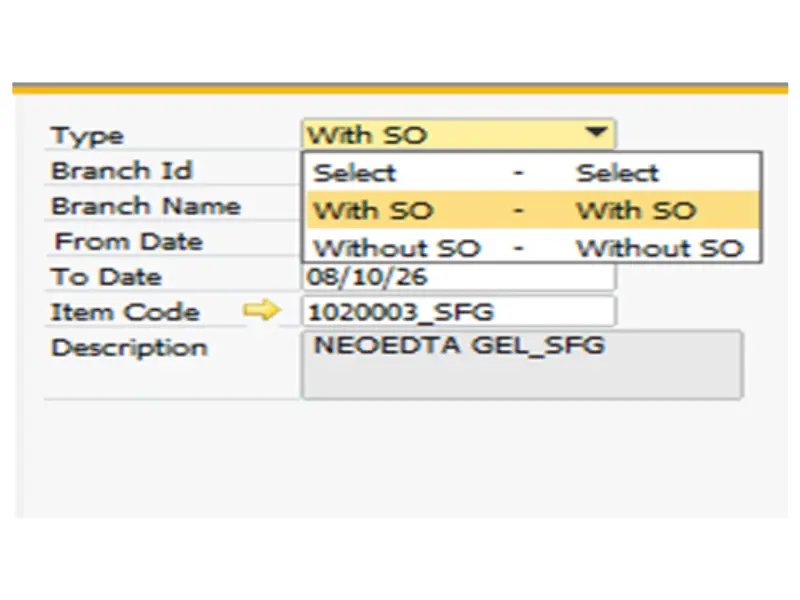
Task: Click the 'Description' label
Action: pos(130,348)
